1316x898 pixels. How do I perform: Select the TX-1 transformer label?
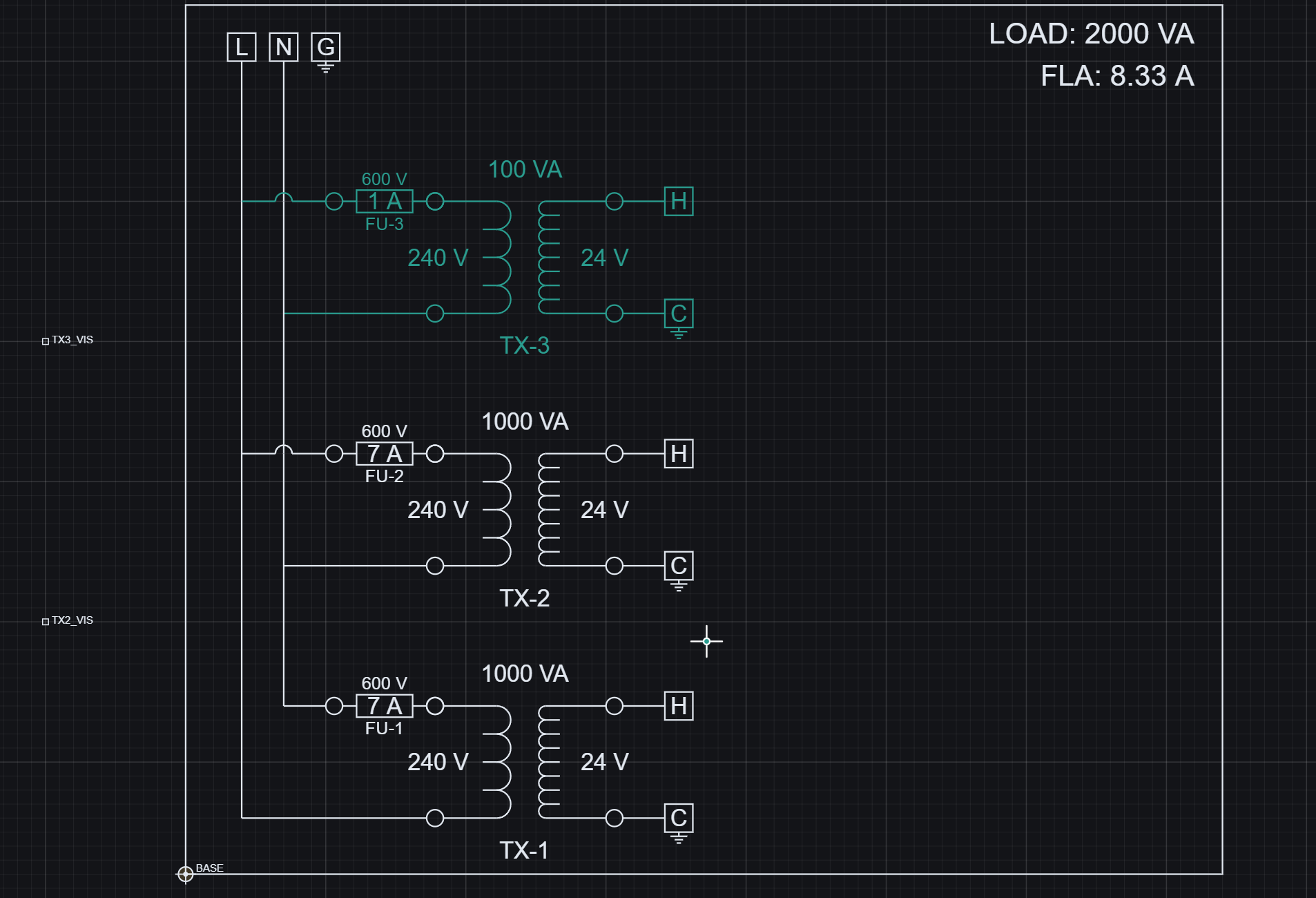[x=525, y=850]
